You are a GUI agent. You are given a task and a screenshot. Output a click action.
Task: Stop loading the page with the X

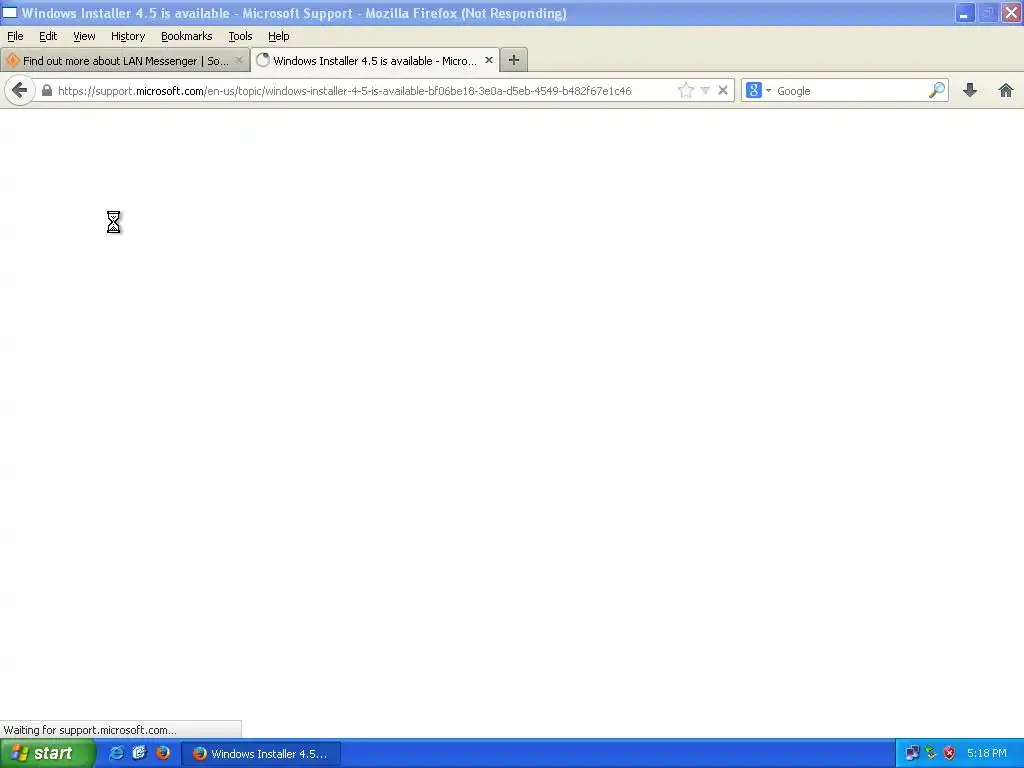[723, 90]
